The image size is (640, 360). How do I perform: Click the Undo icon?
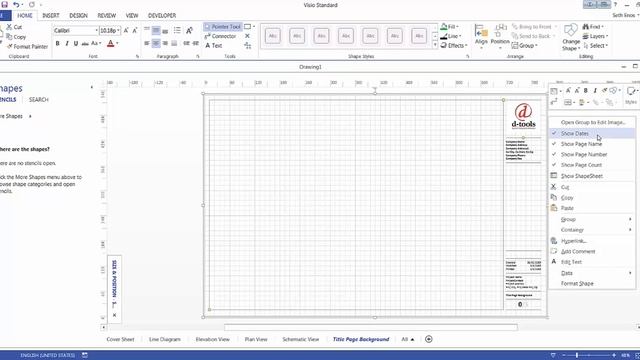click(x=16, y=5)
